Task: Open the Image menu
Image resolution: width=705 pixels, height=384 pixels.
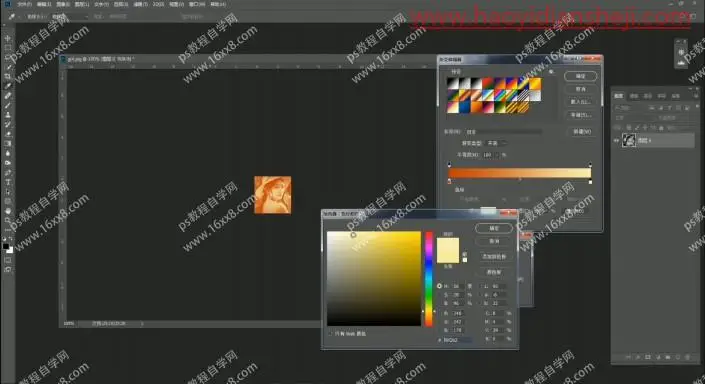Action: (63, 4)
